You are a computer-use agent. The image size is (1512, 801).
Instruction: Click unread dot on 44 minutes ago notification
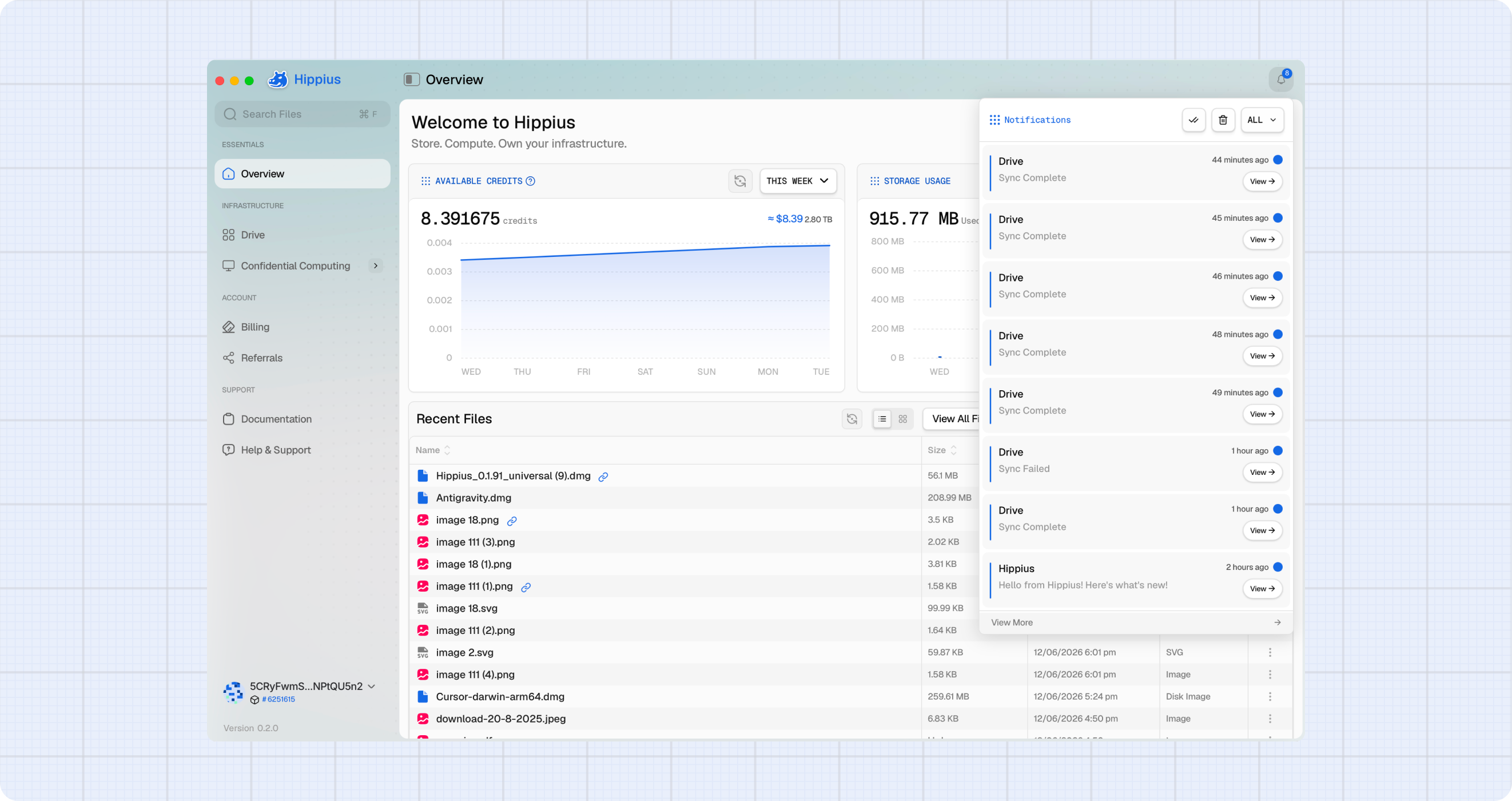click(1278, 160)
